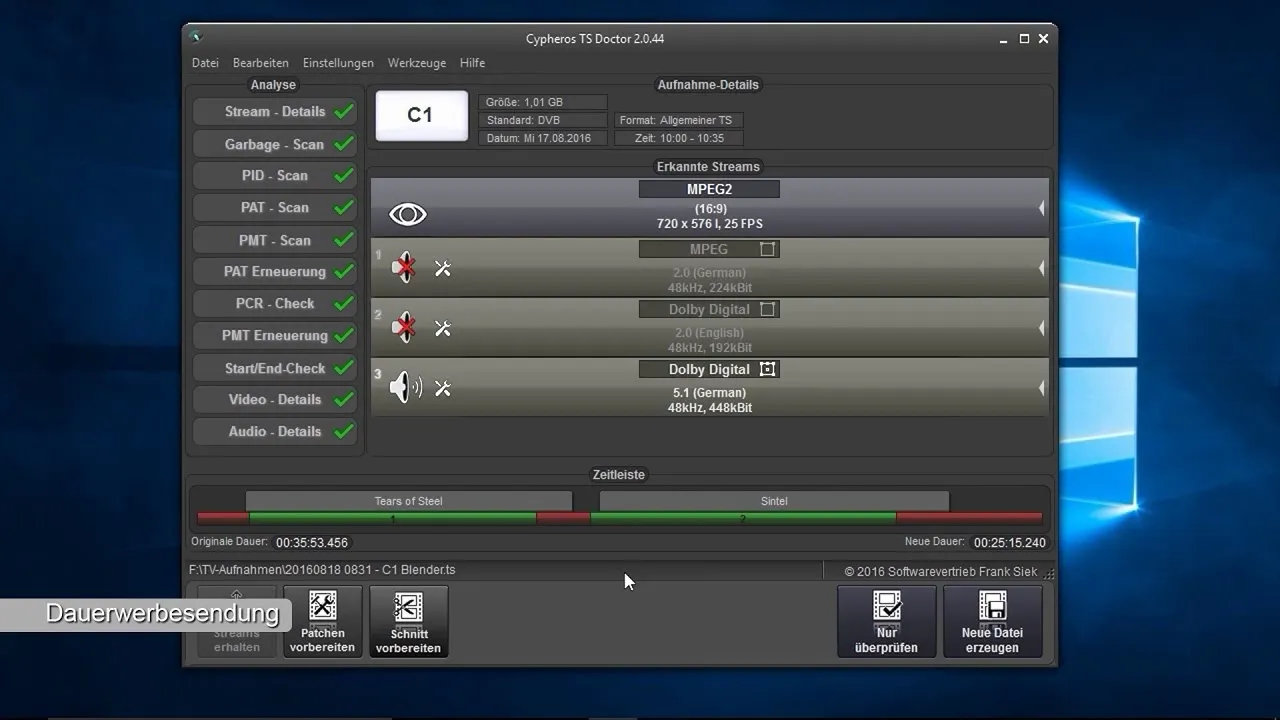Open the Bearbeiten menu
The image size is (1280, 720).
coord(261,63)
